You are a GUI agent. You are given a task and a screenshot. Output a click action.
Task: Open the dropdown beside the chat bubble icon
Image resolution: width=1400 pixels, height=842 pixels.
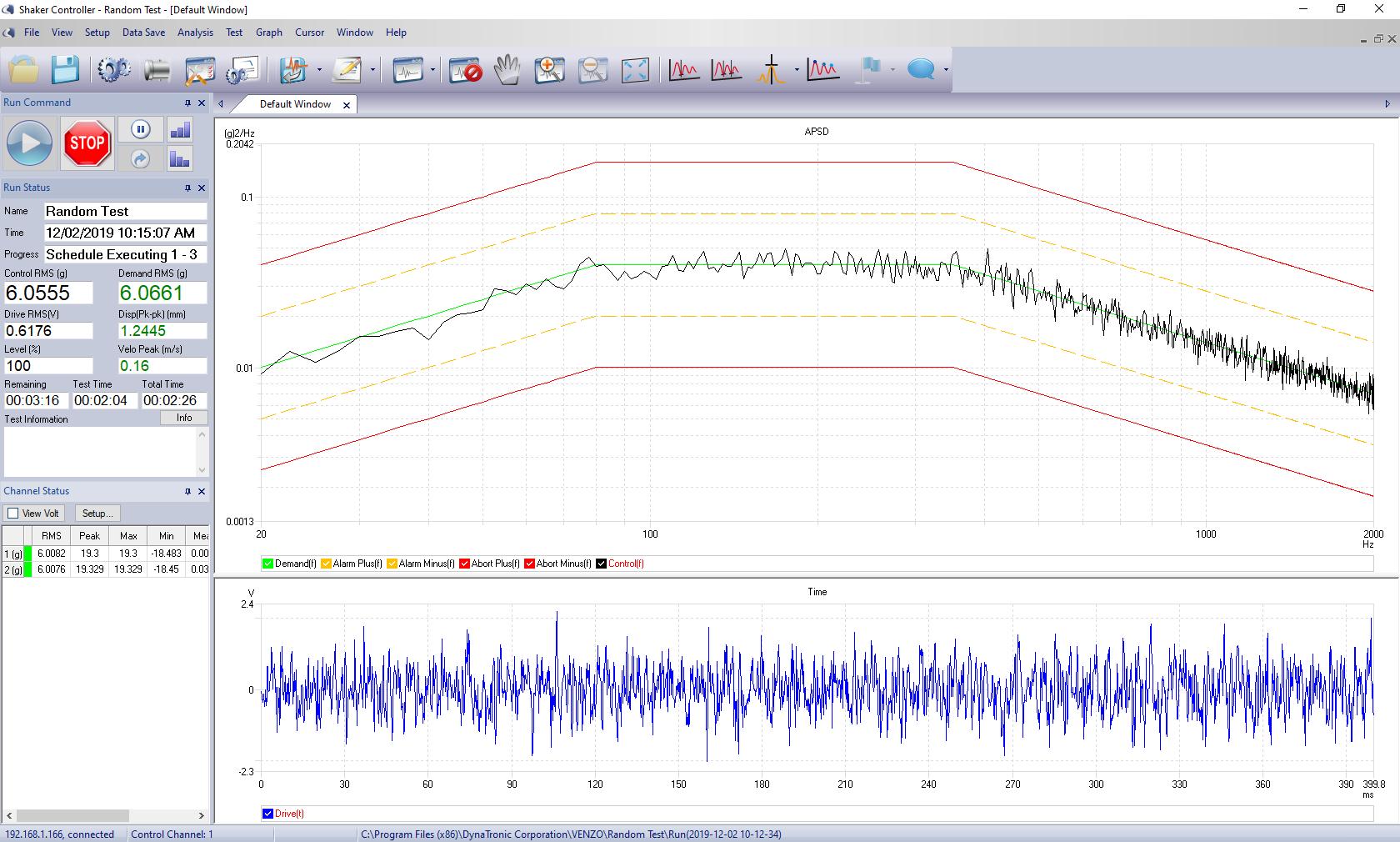[x=944, y=70]
